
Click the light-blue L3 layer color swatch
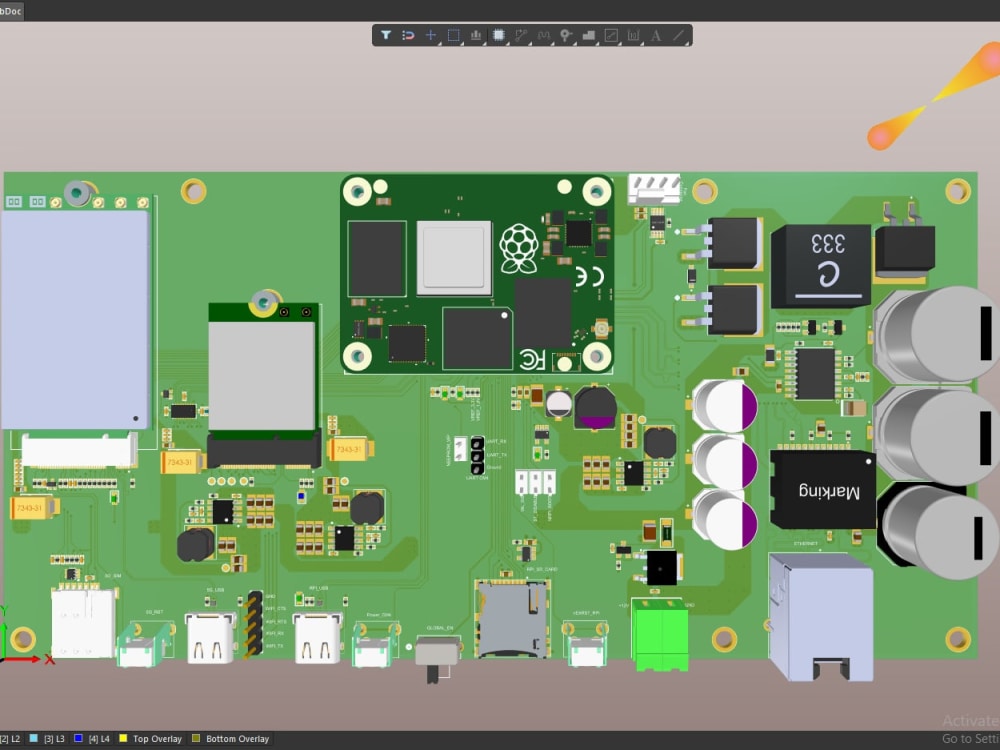tap(34, 739)
